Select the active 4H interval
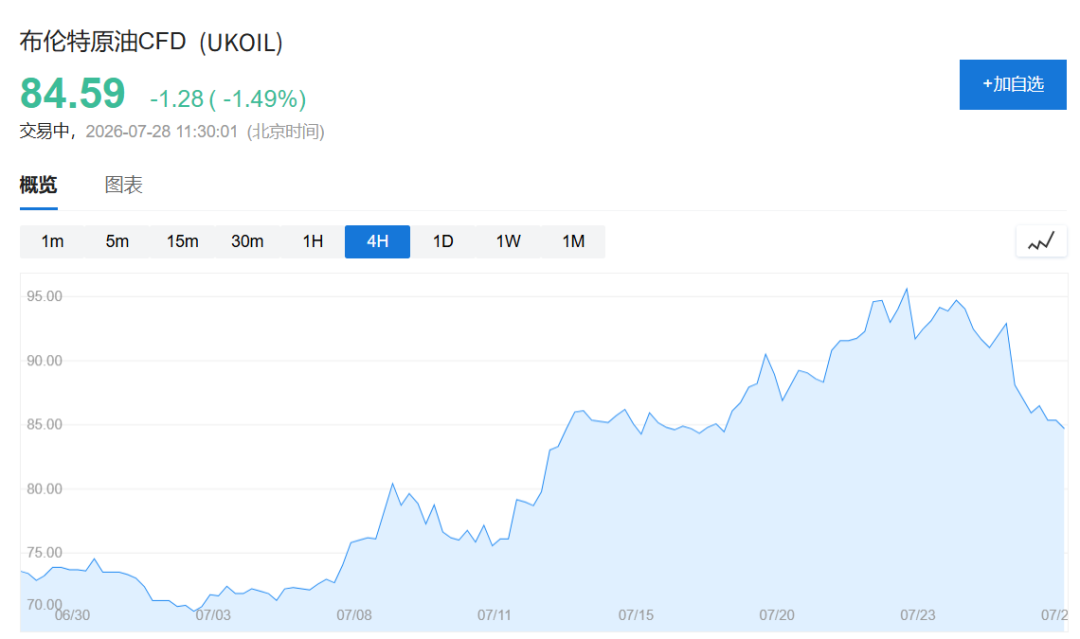 point(377,242)
